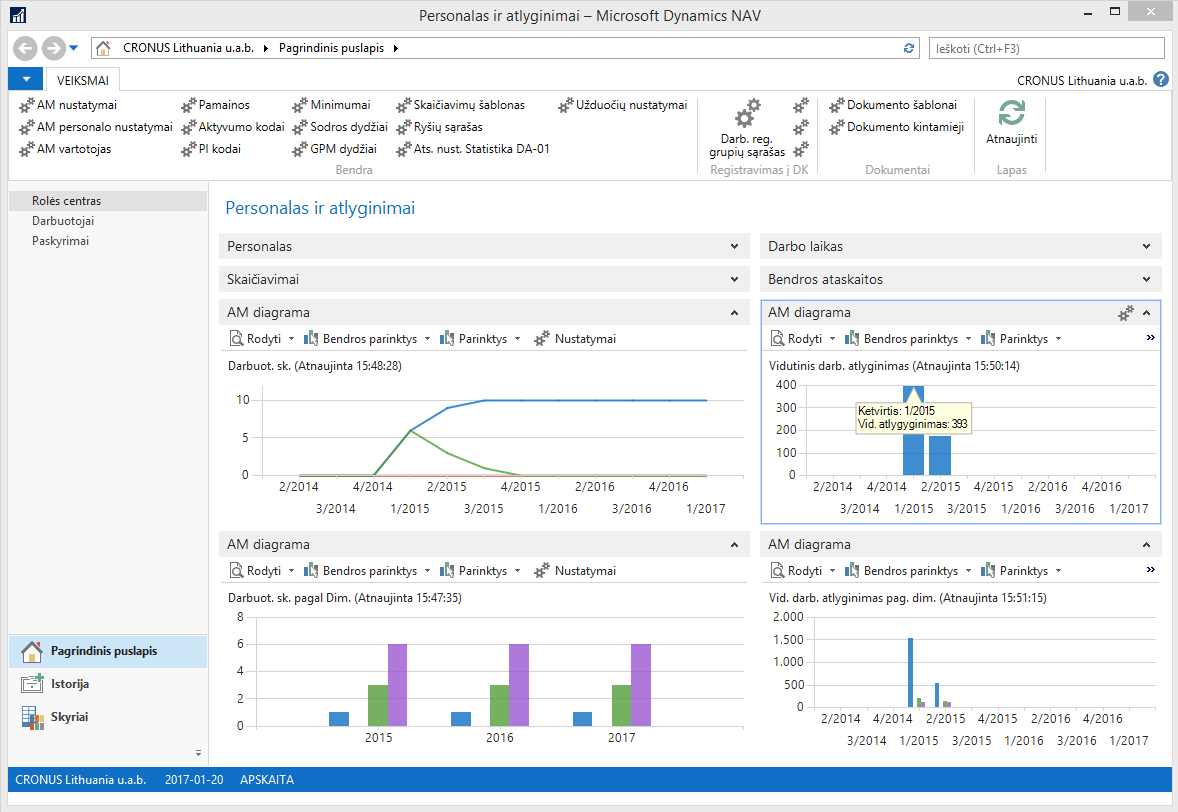1178x812 pixels.
Task: Open Rodyti in Vid. darb. atlyginimas pag. dim. diagram
Action: click(803, 571)
